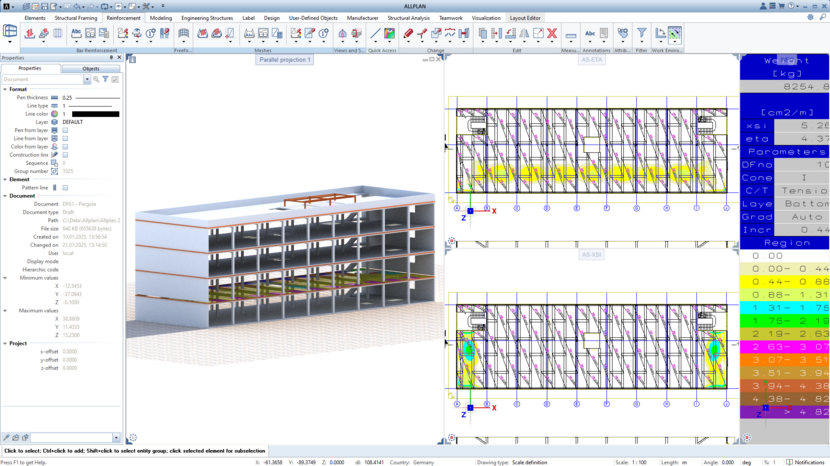
Task: Toggle the Construction line checkbox
Action: (x=65, y=155)
